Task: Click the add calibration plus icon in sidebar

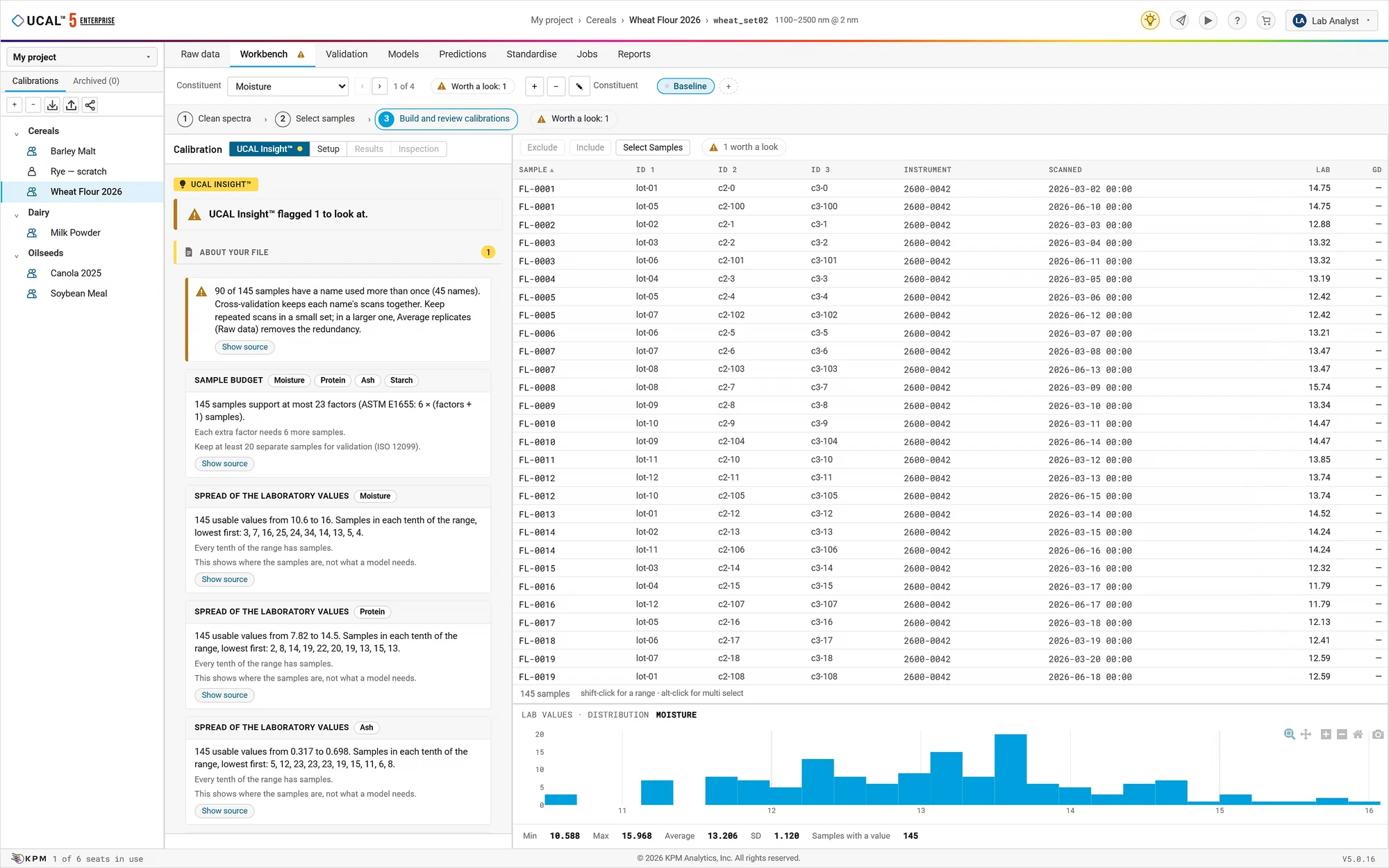Action: (x=15, y=105)
